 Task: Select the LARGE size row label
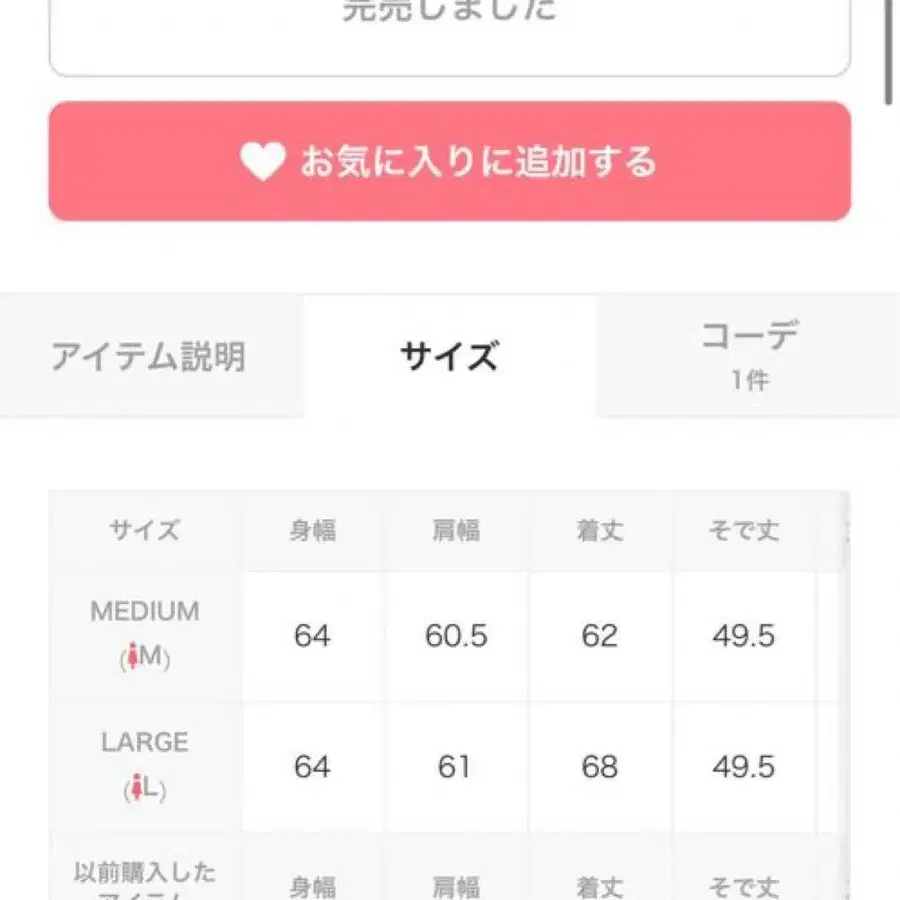(145, 743)
